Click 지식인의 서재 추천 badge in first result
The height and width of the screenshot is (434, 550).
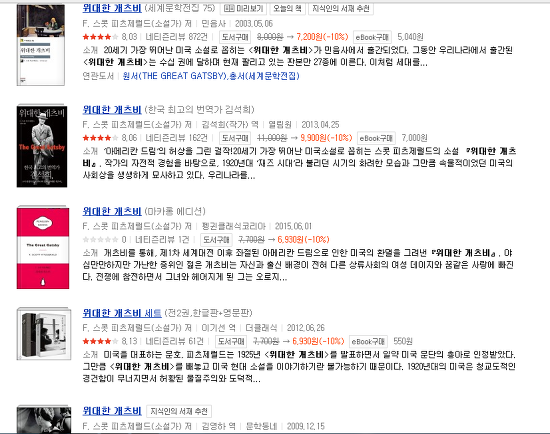pos(341,8)
